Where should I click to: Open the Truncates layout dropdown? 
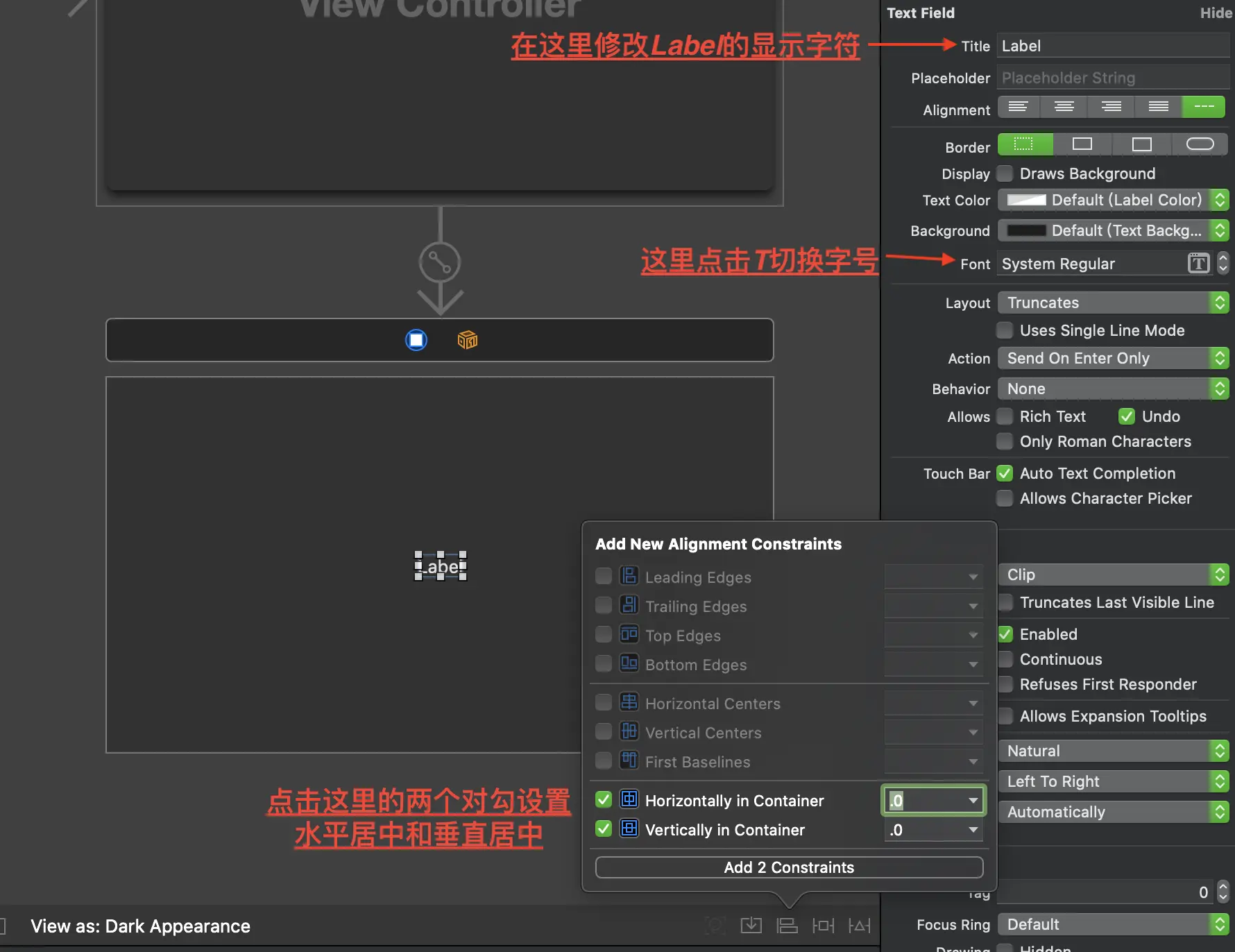point(1112,303)
